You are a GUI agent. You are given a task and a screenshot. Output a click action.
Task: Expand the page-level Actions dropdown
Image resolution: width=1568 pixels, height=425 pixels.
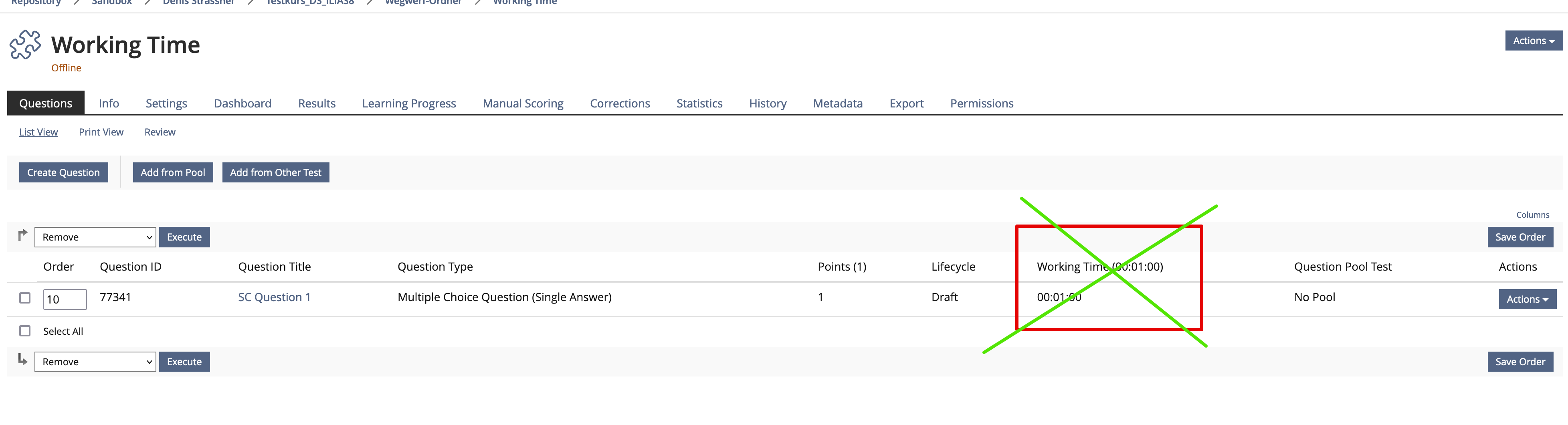[1533, 41]
